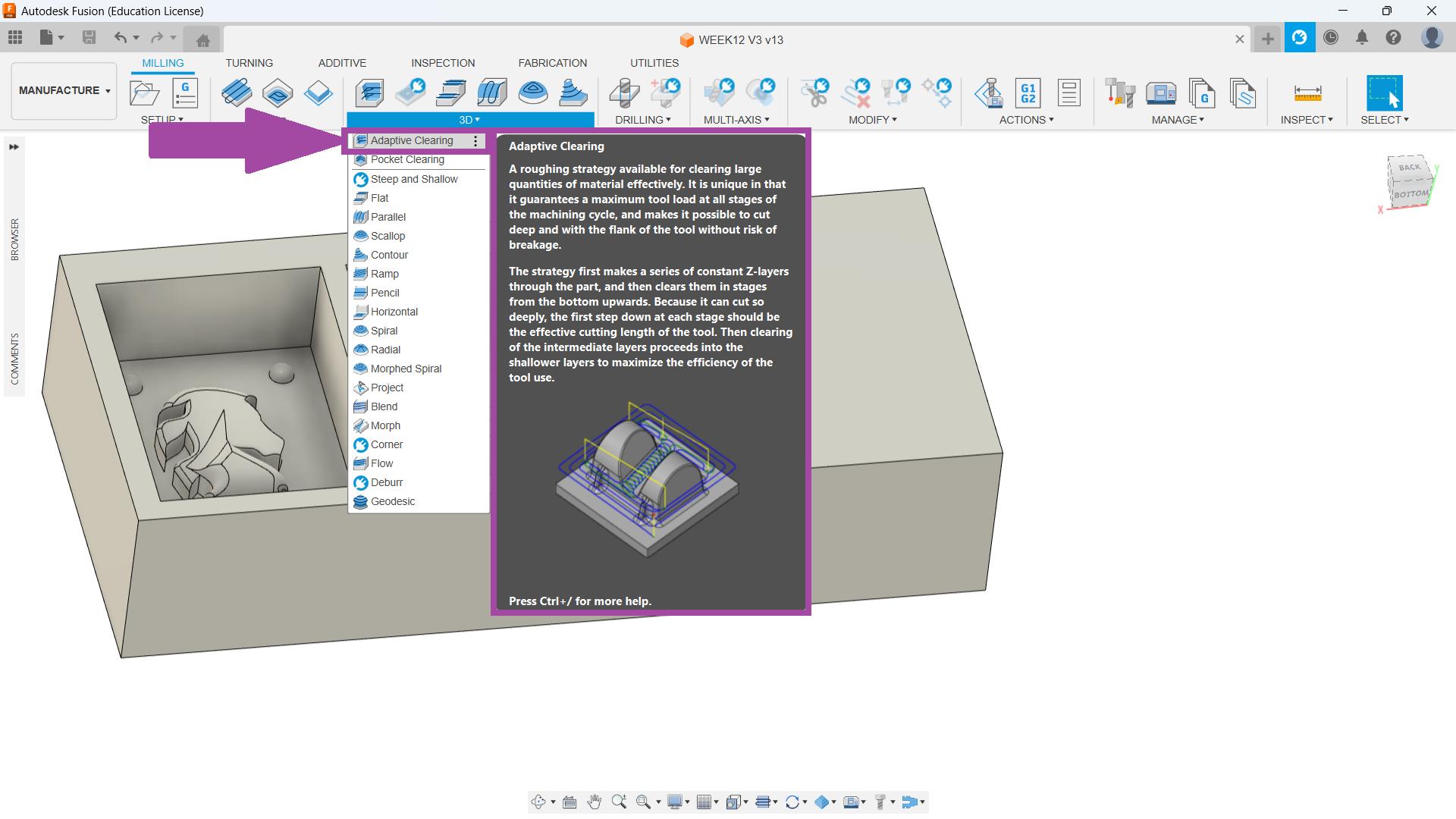
Task: Switch to the TURNING tab
Action: [249, 63]
